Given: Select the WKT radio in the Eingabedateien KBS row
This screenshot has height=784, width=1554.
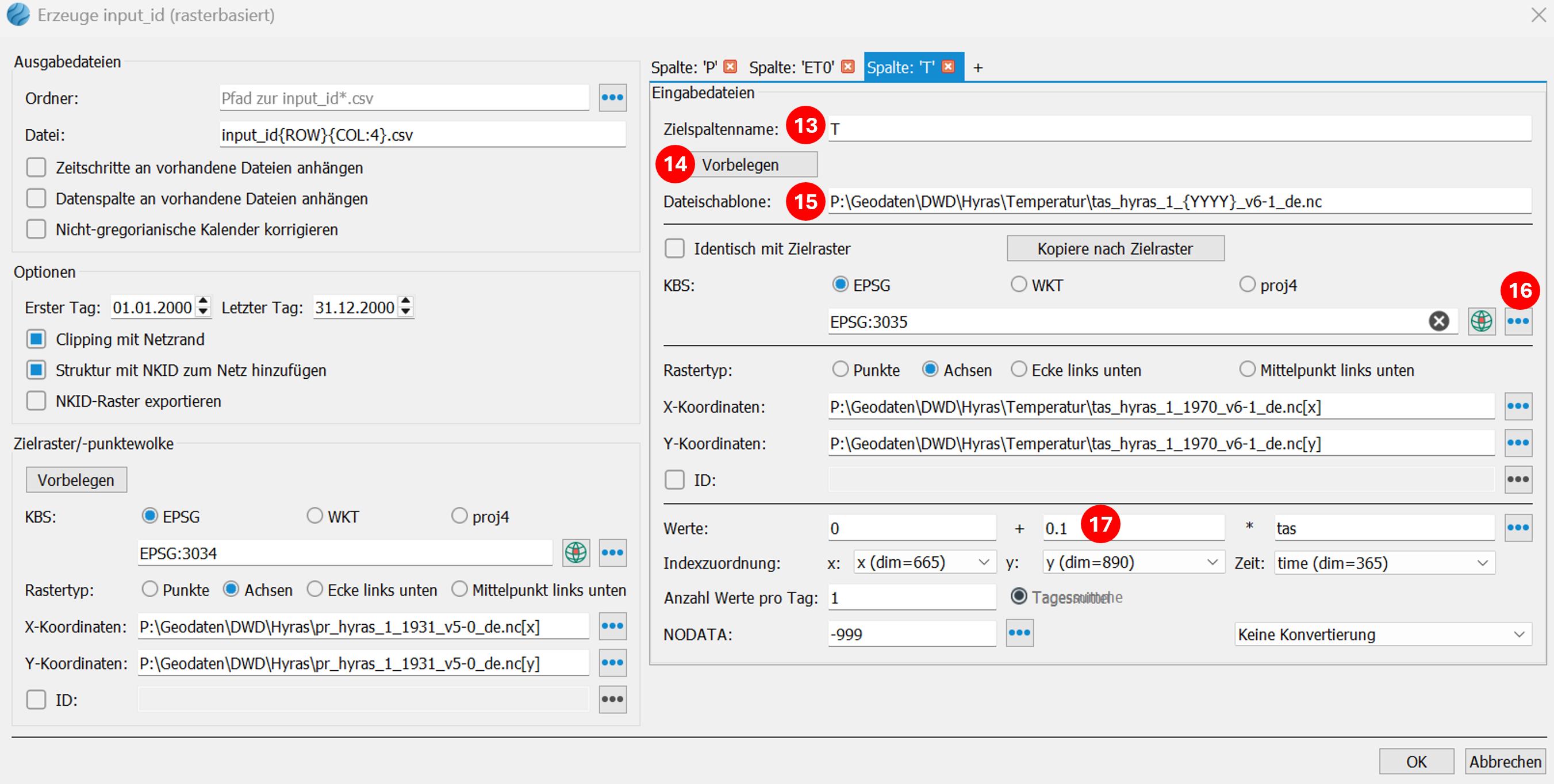Looking at the screenshot, I should click(x=1019, y=285).
